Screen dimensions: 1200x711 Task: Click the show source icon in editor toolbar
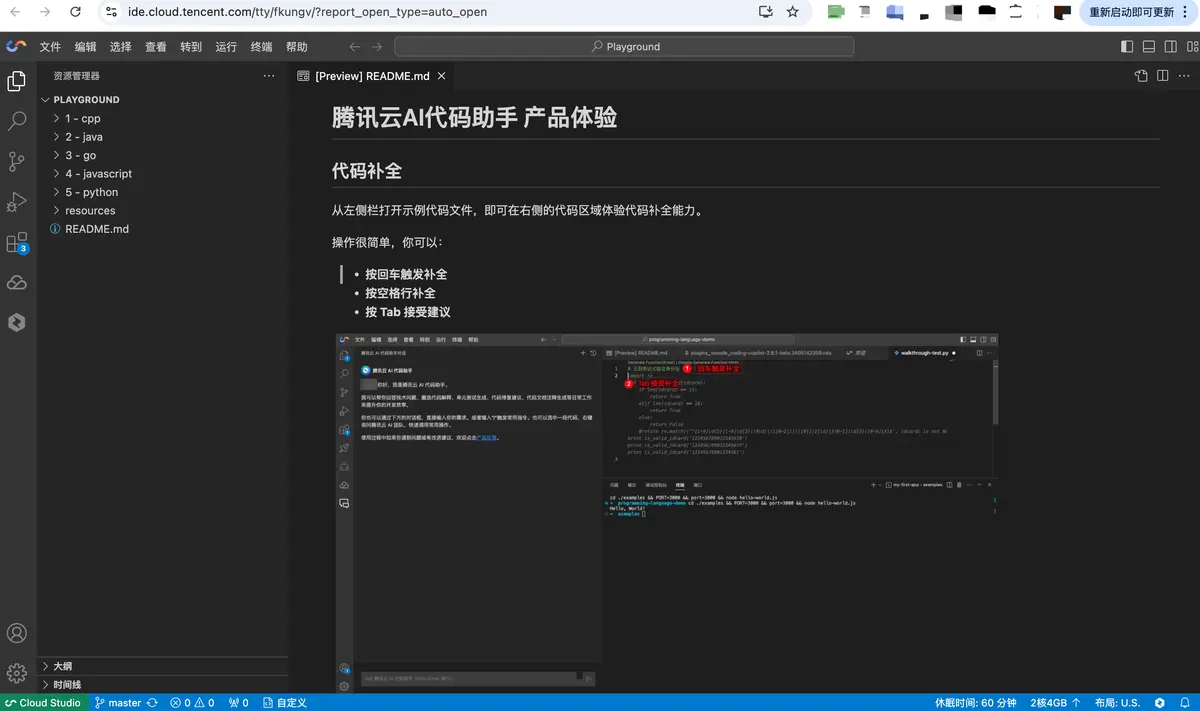(x=1141, y=76)
